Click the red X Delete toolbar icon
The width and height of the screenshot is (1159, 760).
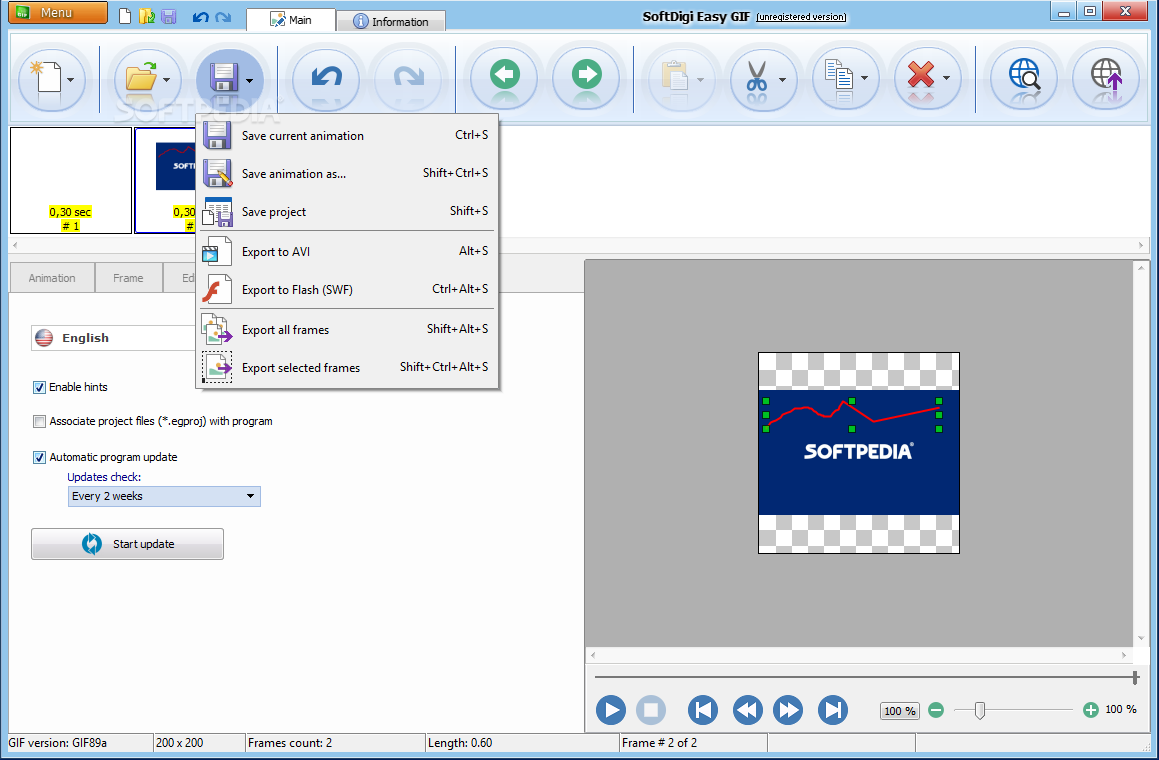[920, 76]
